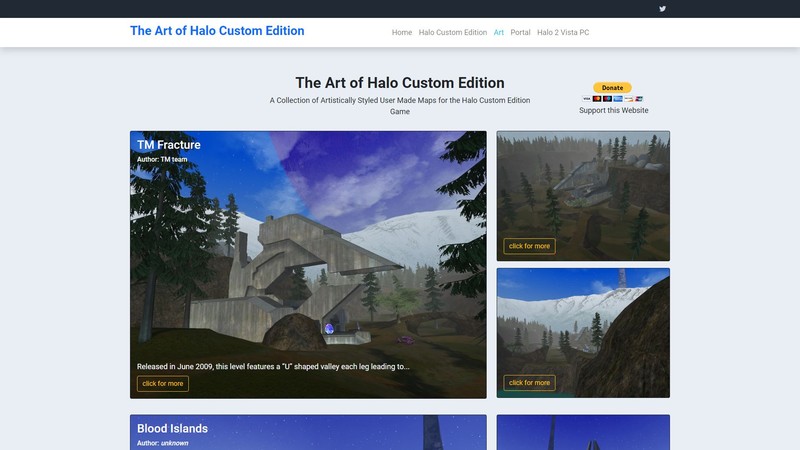Open the Portal nav link
Screen dimensions: 800x450
tap(520, 32)
